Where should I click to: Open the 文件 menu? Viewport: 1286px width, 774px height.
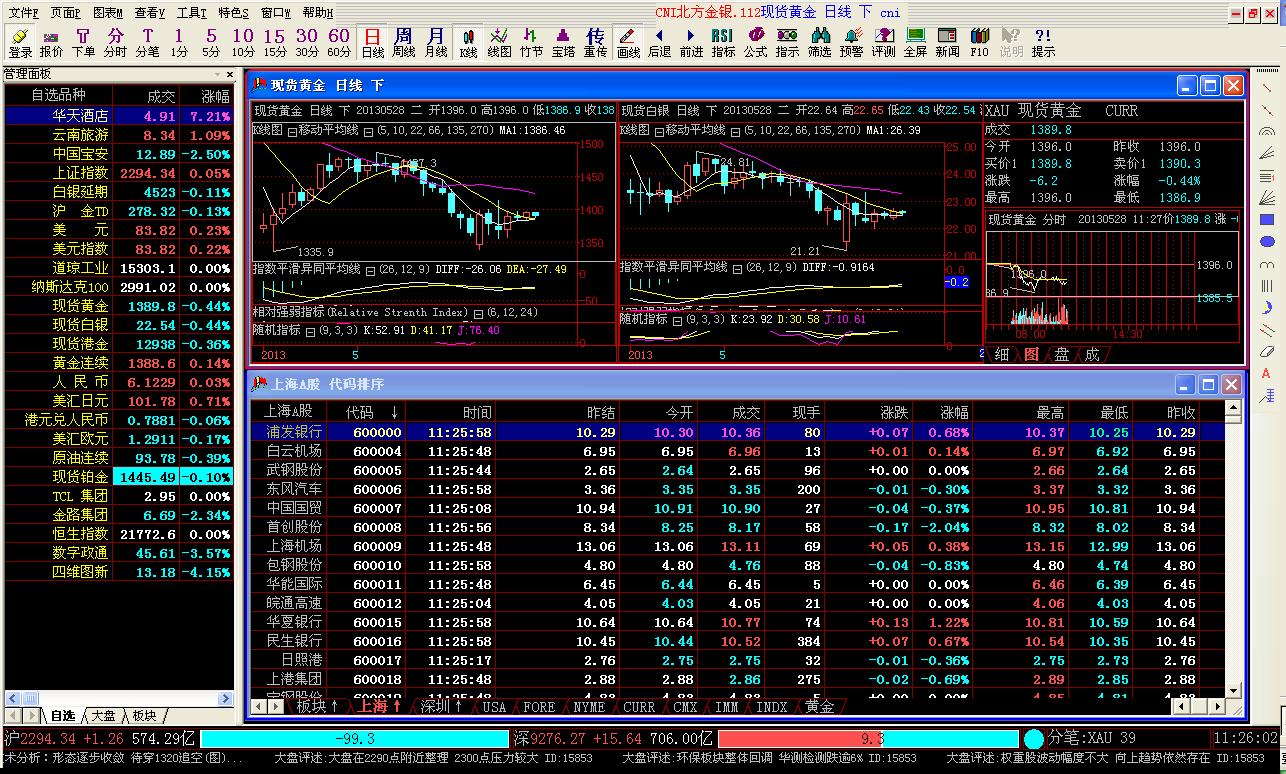click(x=24, y=12)
